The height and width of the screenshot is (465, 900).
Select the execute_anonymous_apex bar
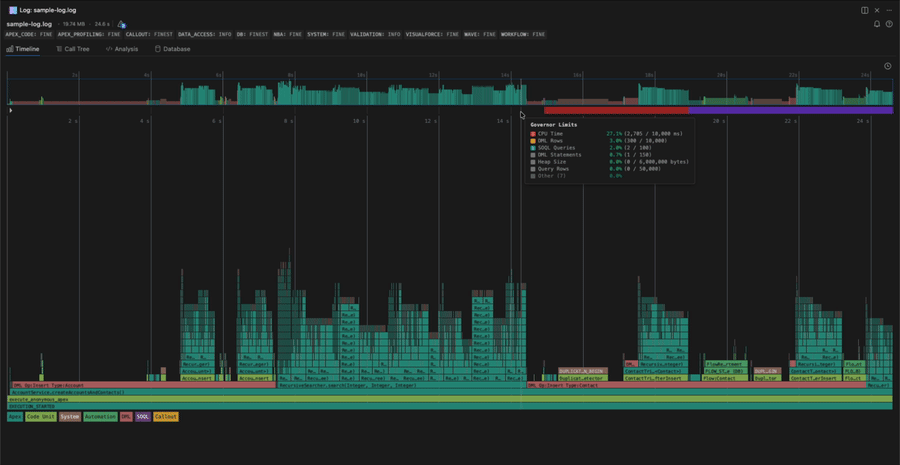pos(449,399)
